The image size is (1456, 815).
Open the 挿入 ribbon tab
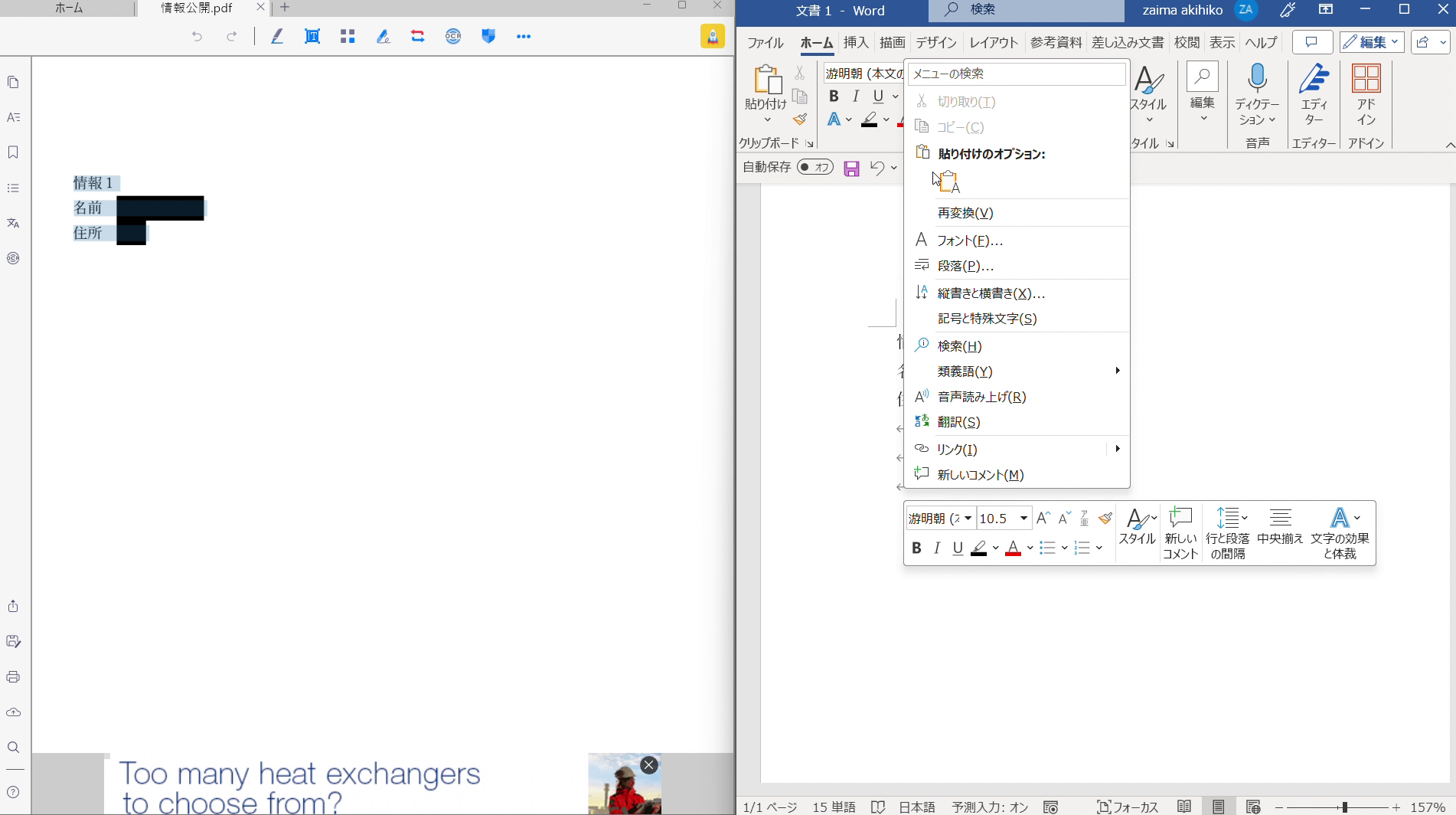coord(855,43)
